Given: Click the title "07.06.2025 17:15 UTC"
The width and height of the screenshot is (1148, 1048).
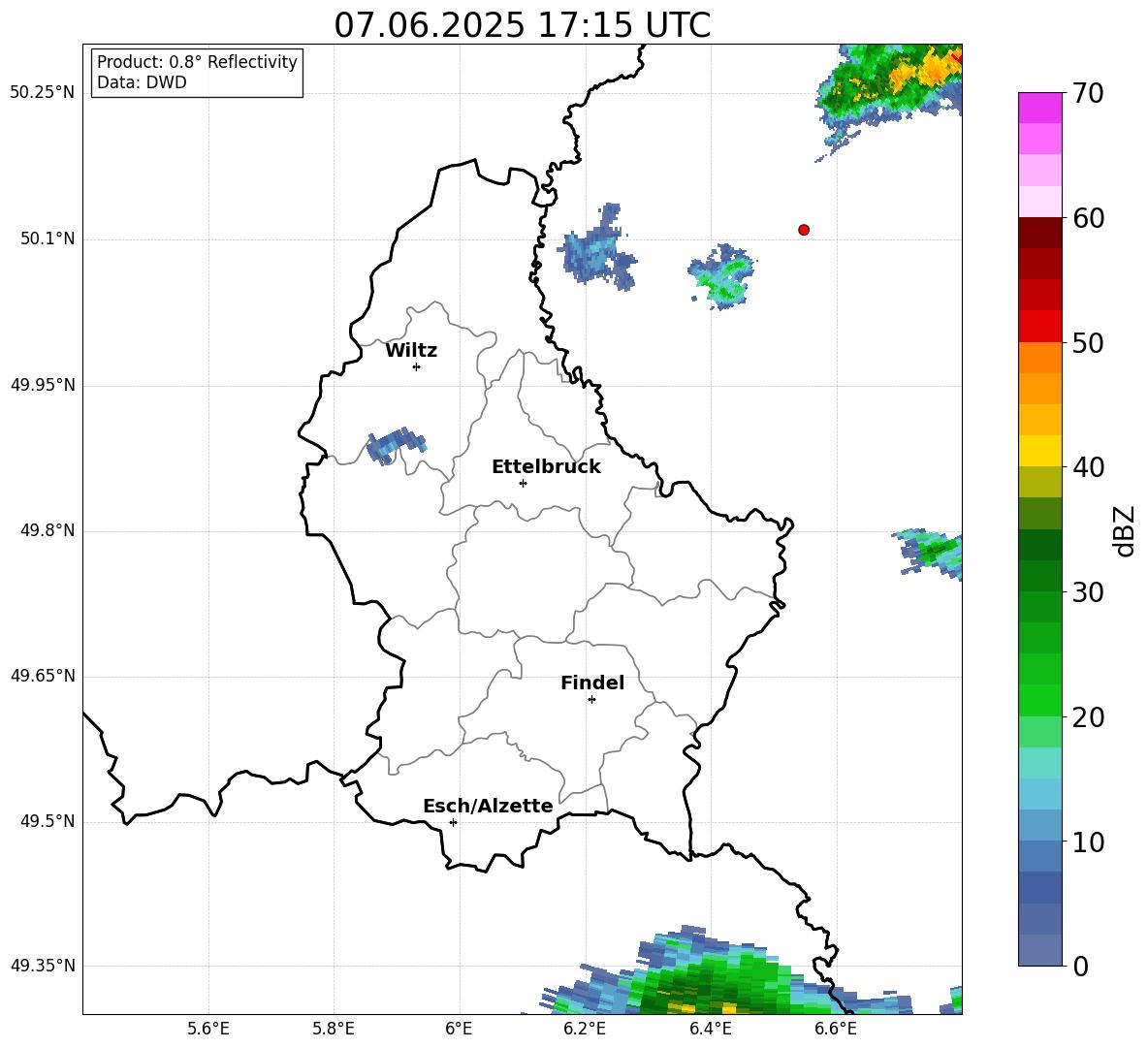Looking at the screenshot, I should (x=522, y=25).
